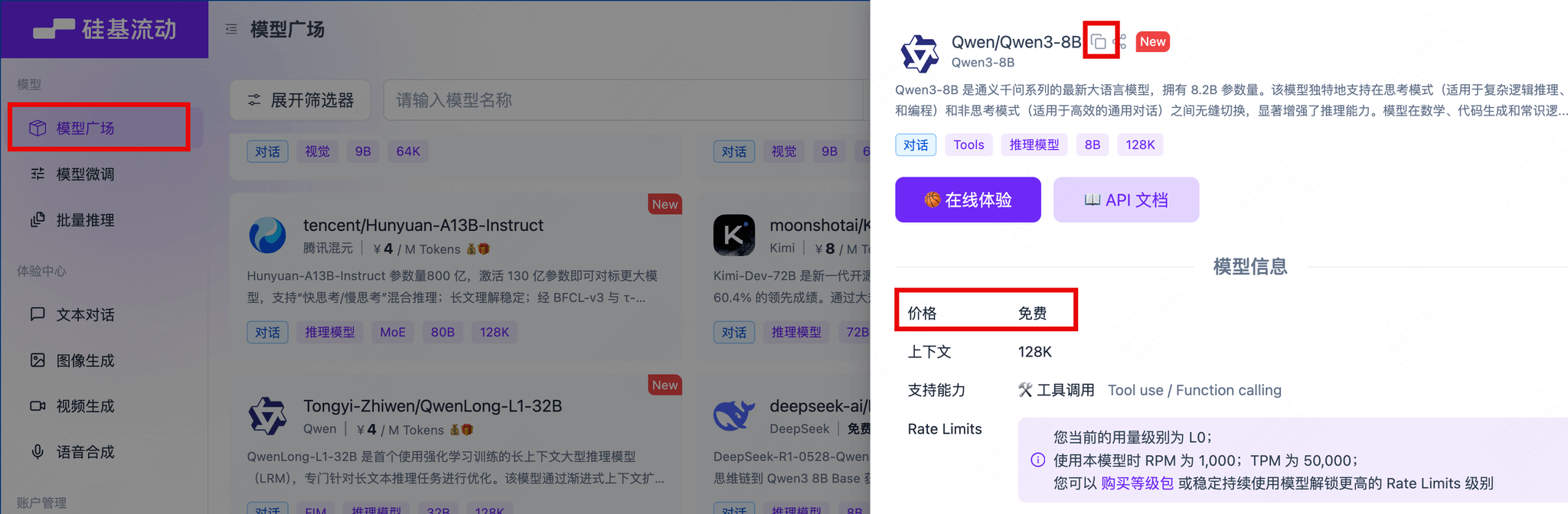
Task: Click the 硅基流动 logo
Action: coord(105,29)
